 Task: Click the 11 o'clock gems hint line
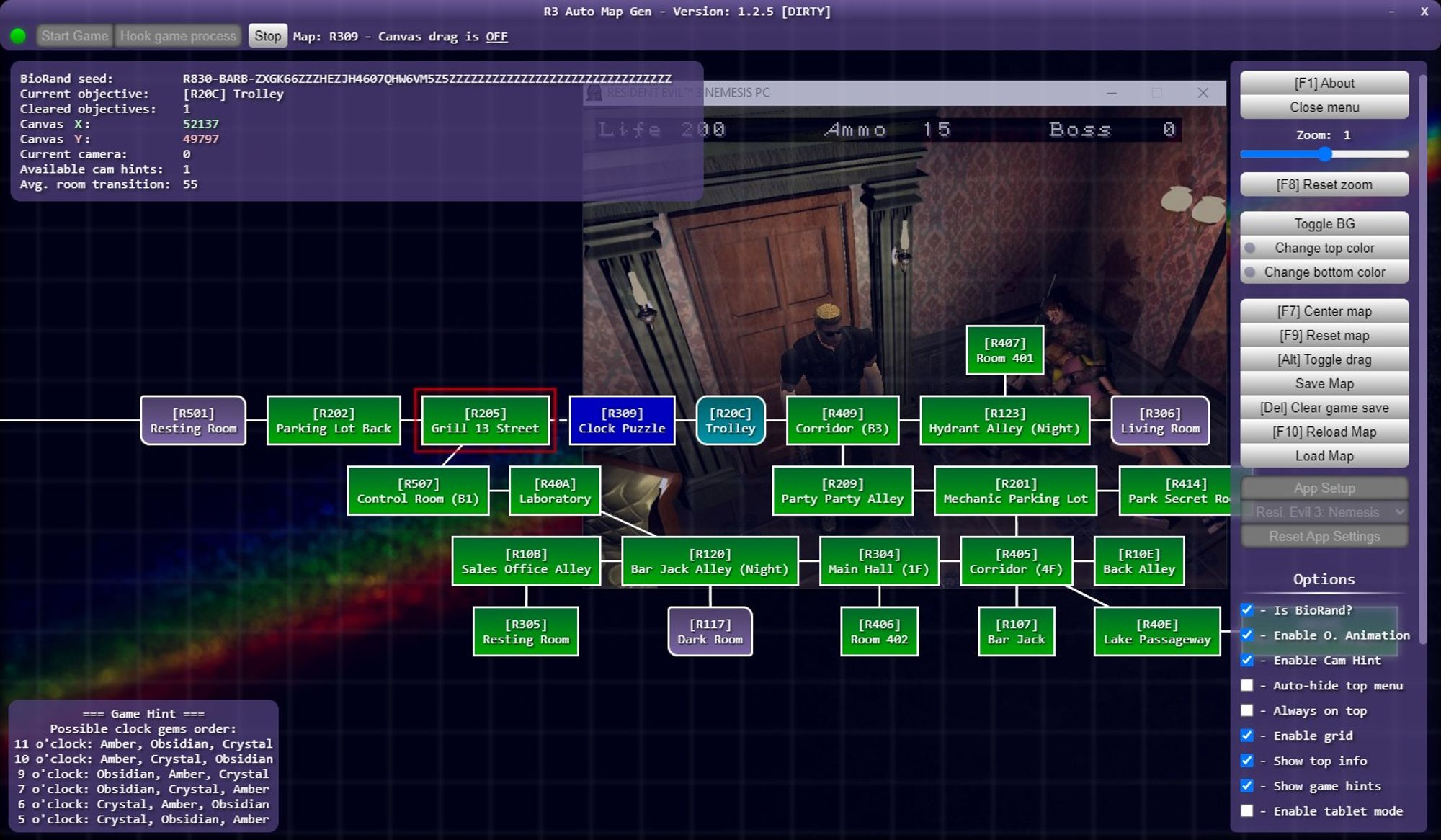[x=143, y=744]
